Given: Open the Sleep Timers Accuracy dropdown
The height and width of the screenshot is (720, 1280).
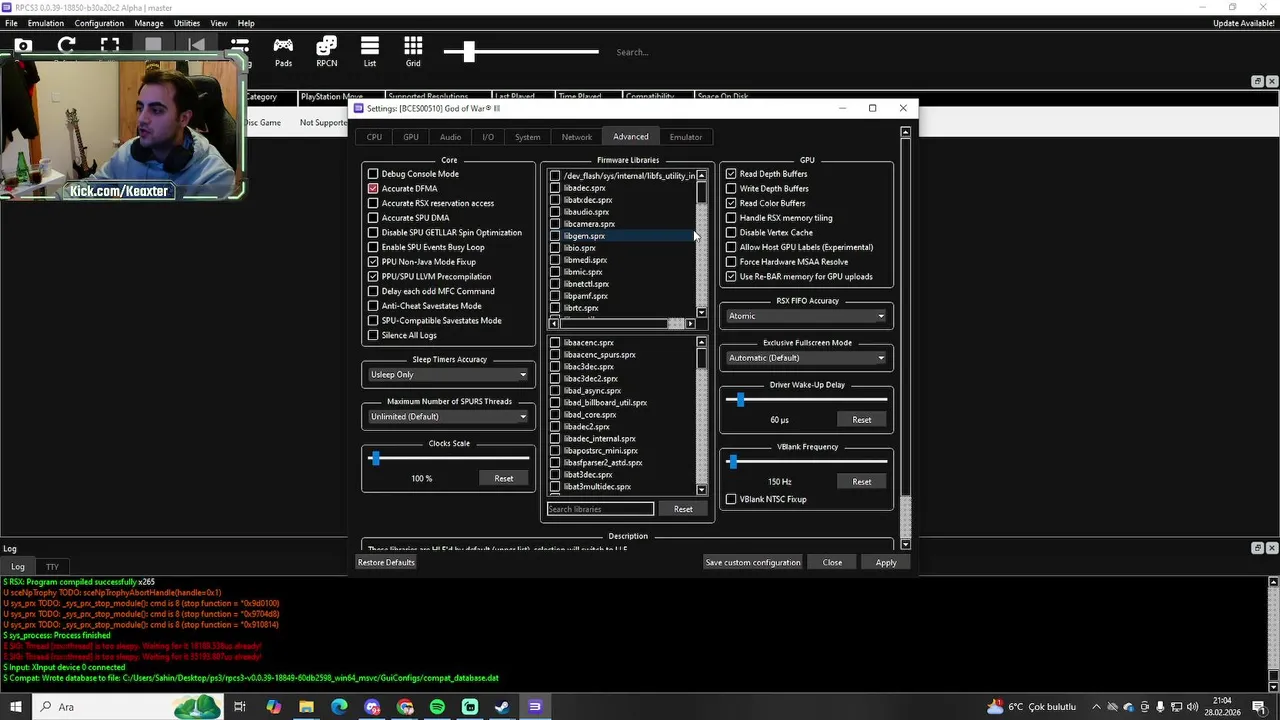Looking at the screenshot, I should click(x=448, y=374).
